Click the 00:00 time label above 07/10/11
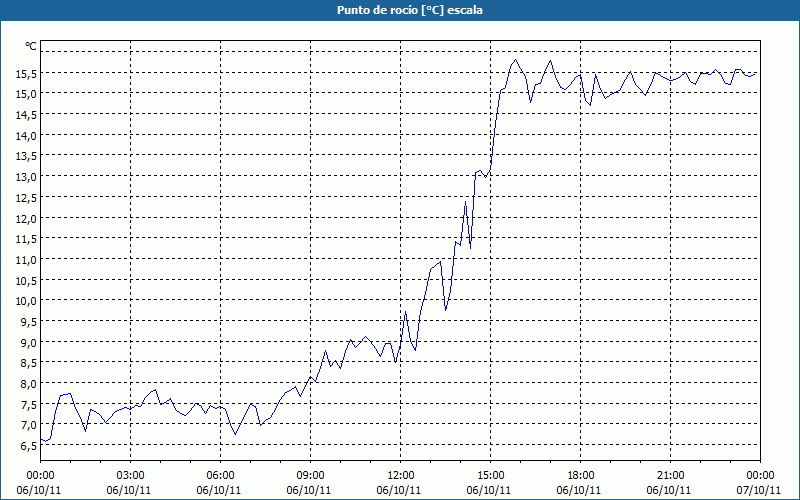 tap(760, 476)
